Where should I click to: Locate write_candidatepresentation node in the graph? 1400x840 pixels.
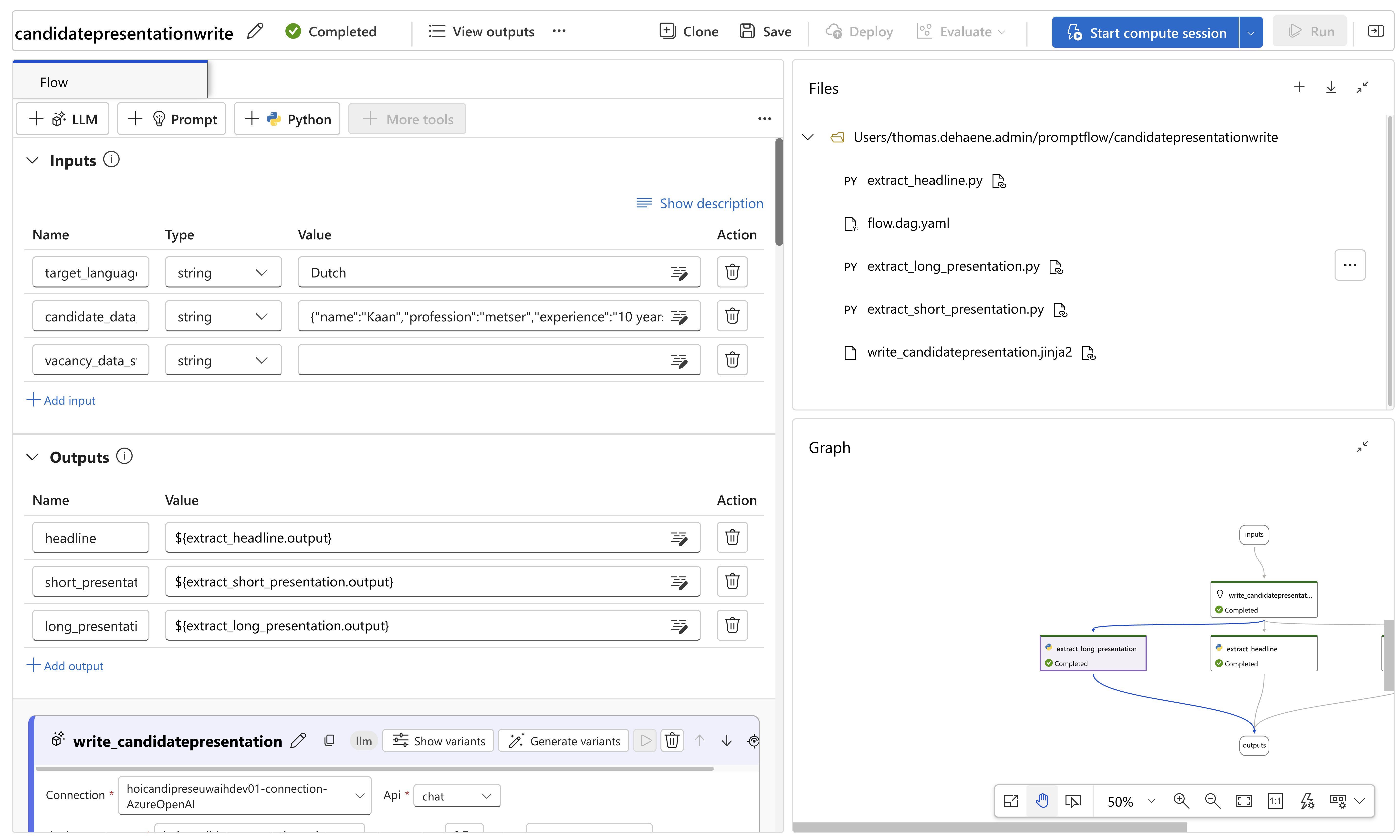point(753,740)
